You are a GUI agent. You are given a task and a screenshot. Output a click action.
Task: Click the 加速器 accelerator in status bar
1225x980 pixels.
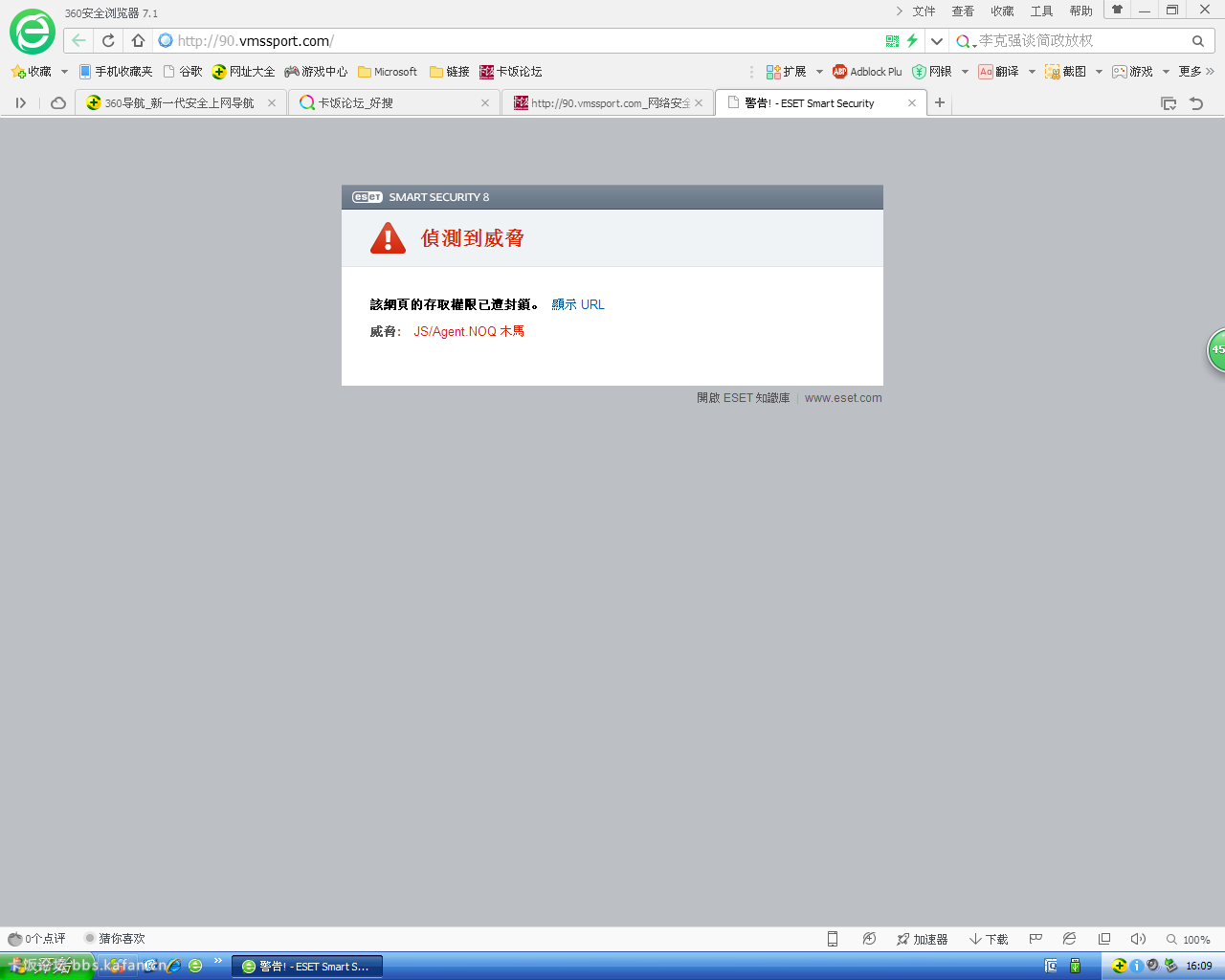click(x=922, y=939)
